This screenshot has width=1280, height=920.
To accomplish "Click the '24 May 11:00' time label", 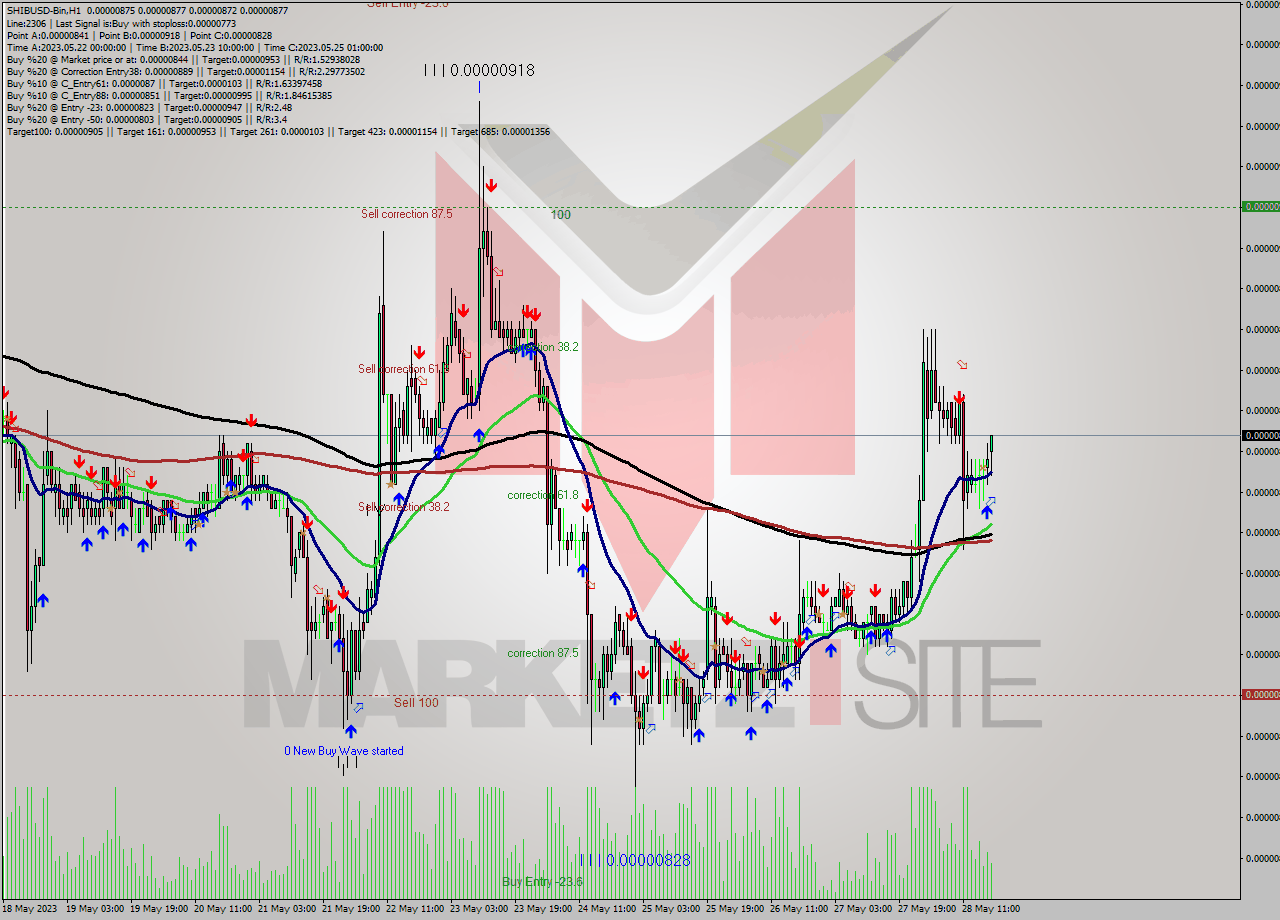I will tap(607, 909).
